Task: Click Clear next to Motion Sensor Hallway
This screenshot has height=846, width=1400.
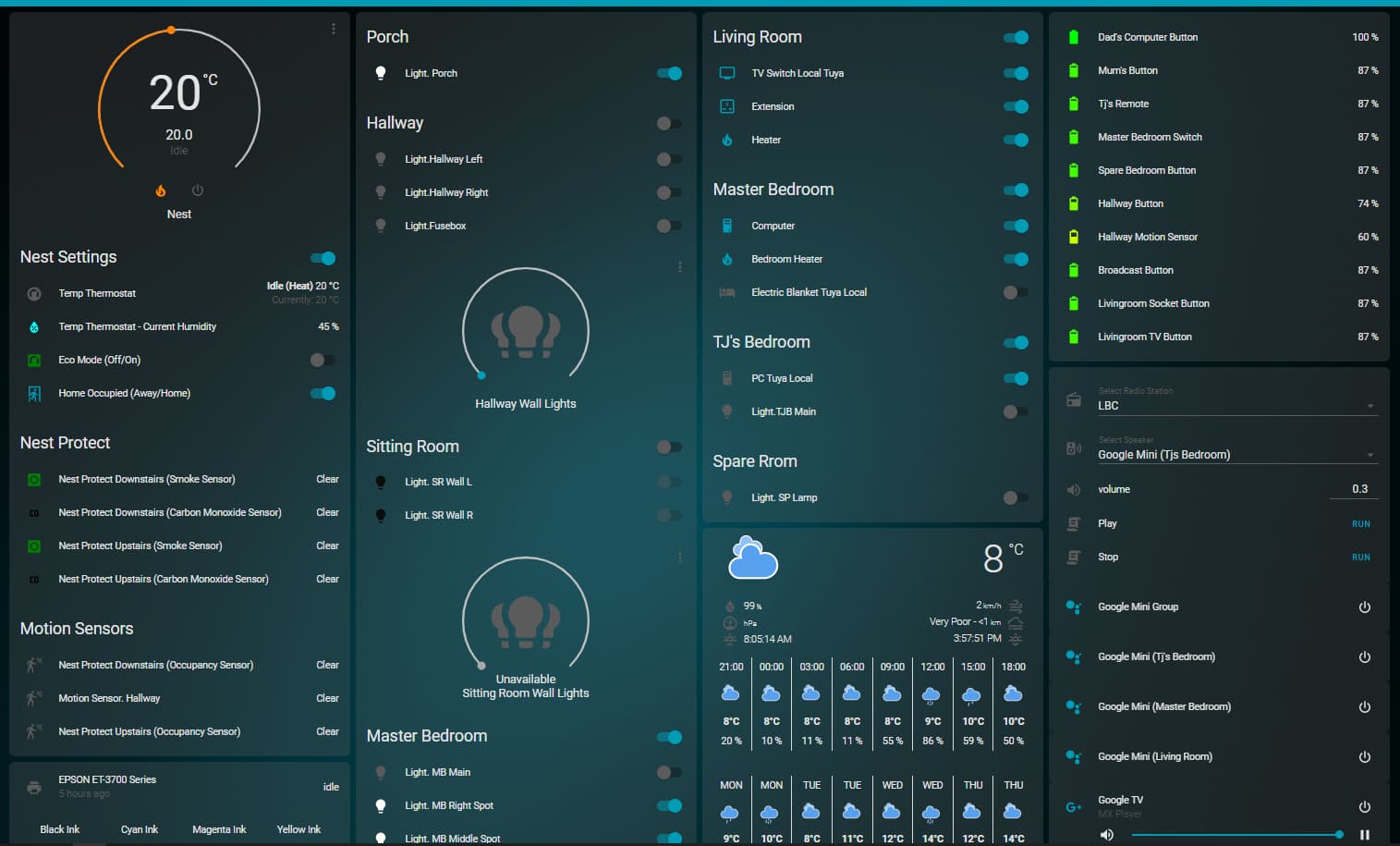Action: pos(327,698)
